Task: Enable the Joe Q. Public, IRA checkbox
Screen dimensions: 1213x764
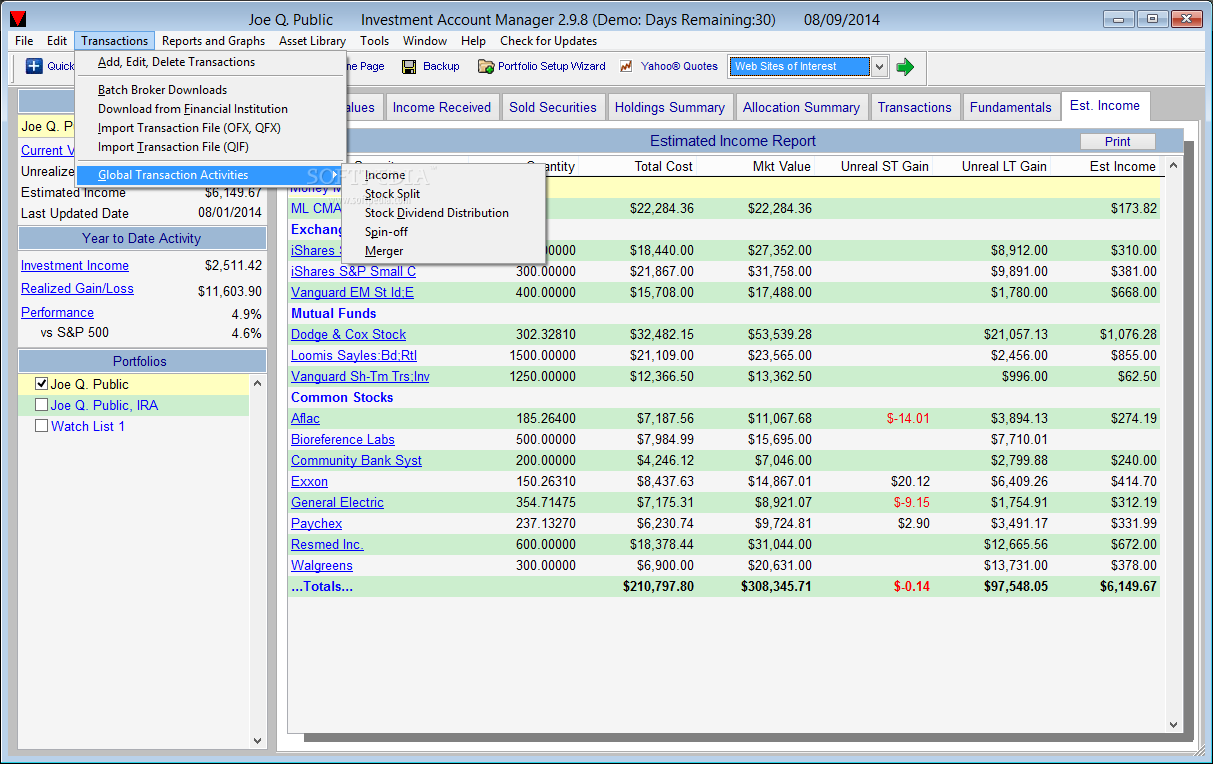Action: tap(41, 405)
